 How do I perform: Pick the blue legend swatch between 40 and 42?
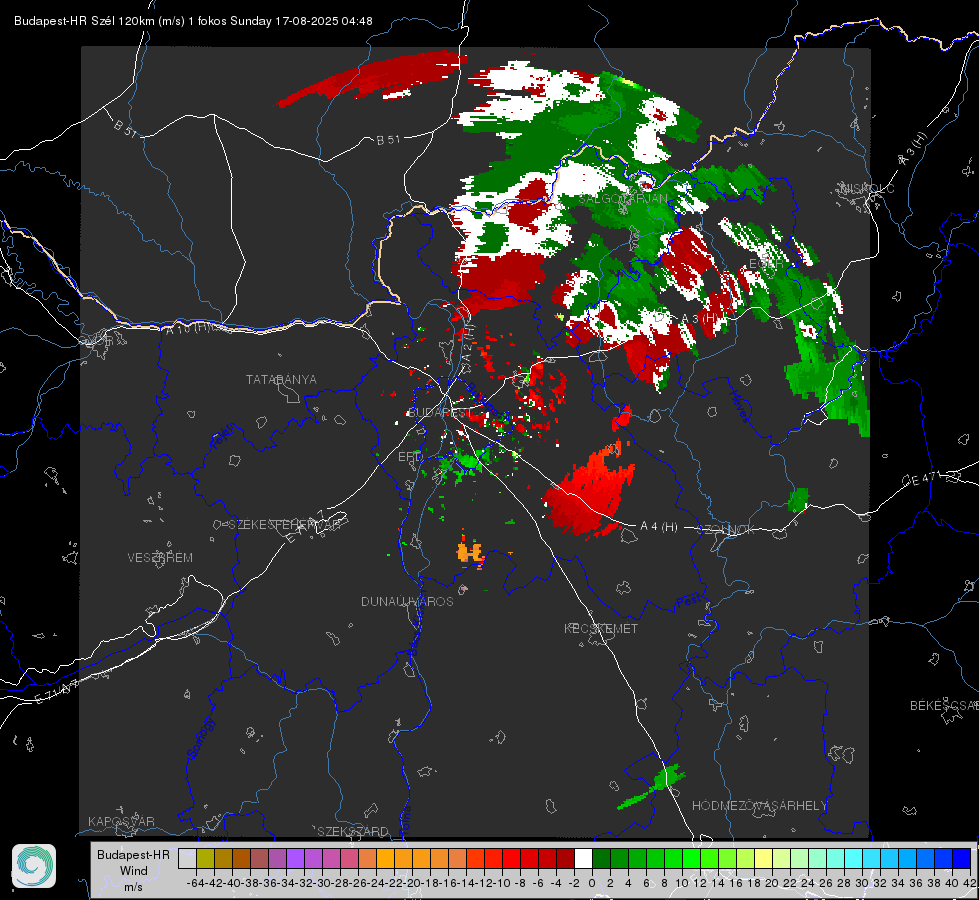tap(962, 858)
